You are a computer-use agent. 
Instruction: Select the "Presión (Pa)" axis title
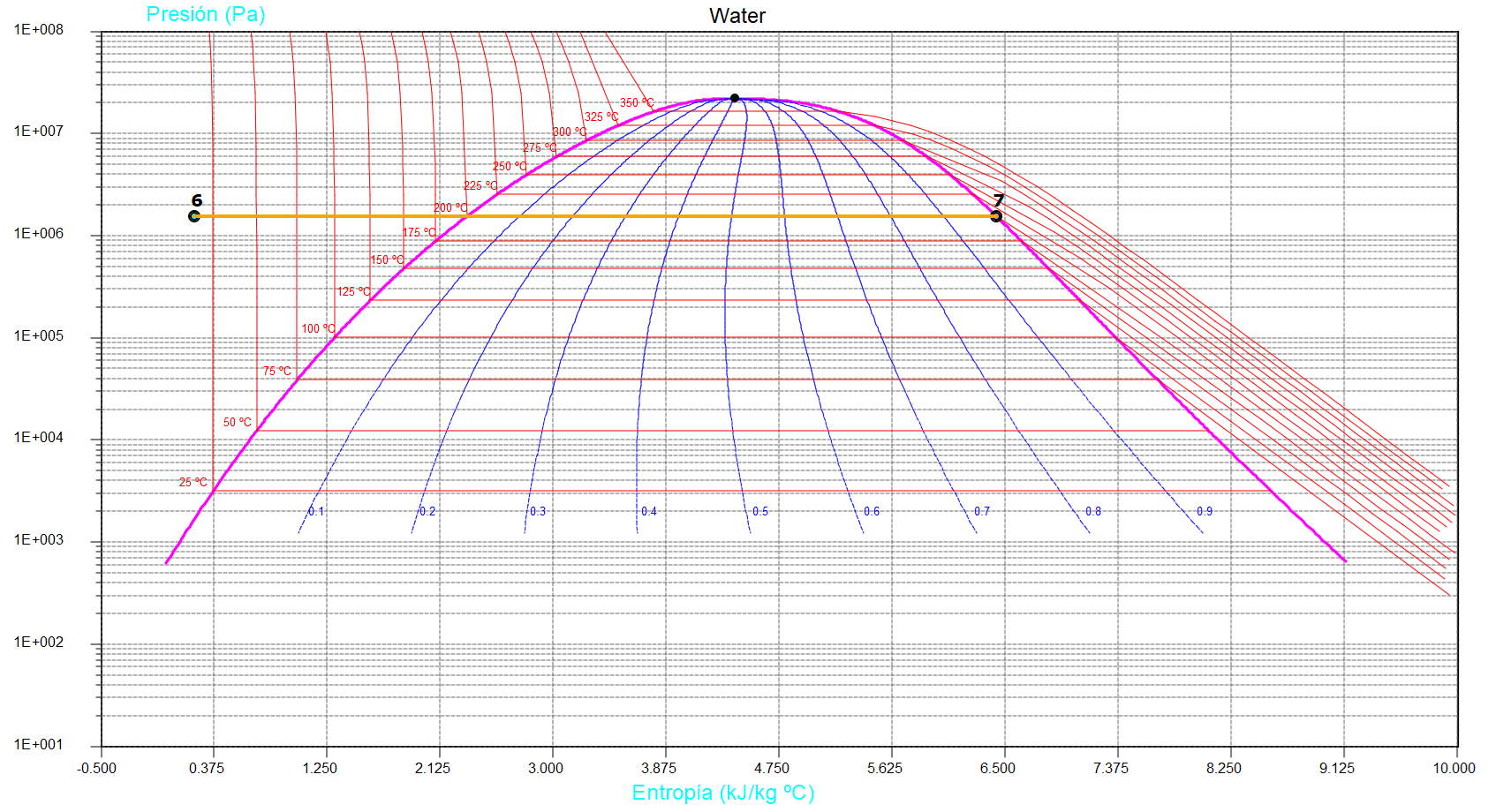(x=206, y=14)
